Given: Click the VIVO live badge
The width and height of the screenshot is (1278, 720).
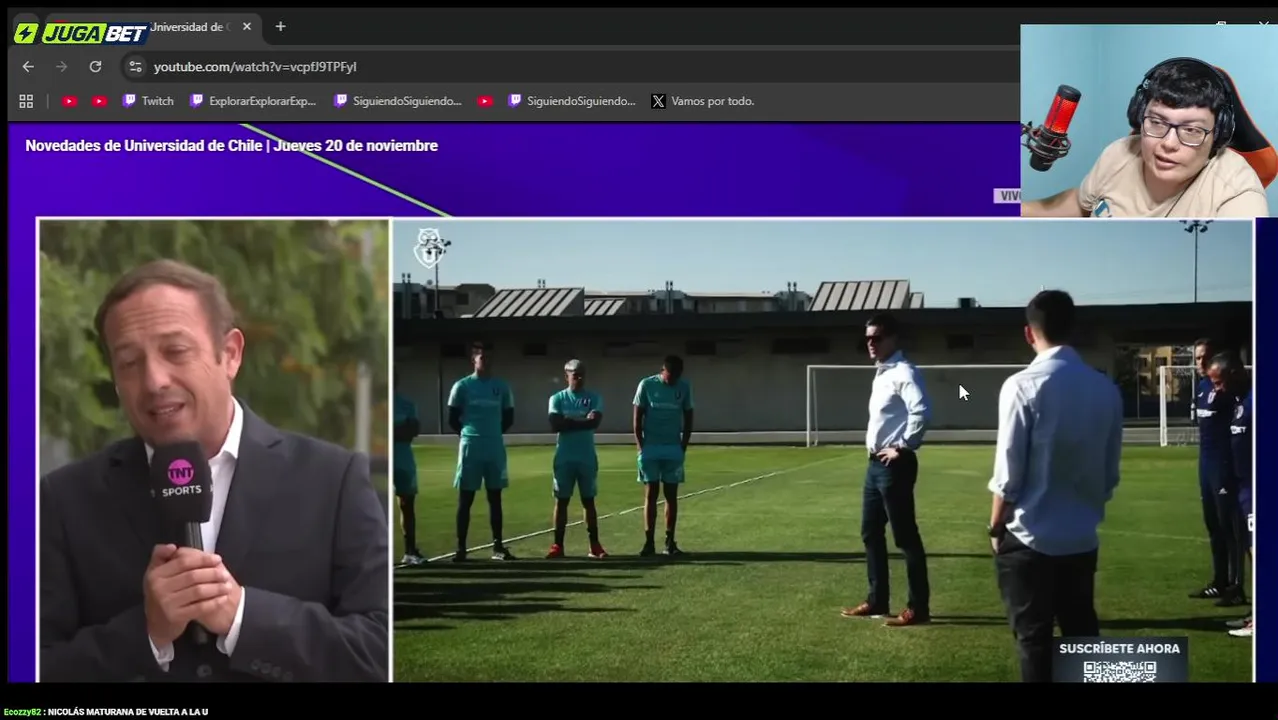Looking at the screenshot, I should [1008, 196].
